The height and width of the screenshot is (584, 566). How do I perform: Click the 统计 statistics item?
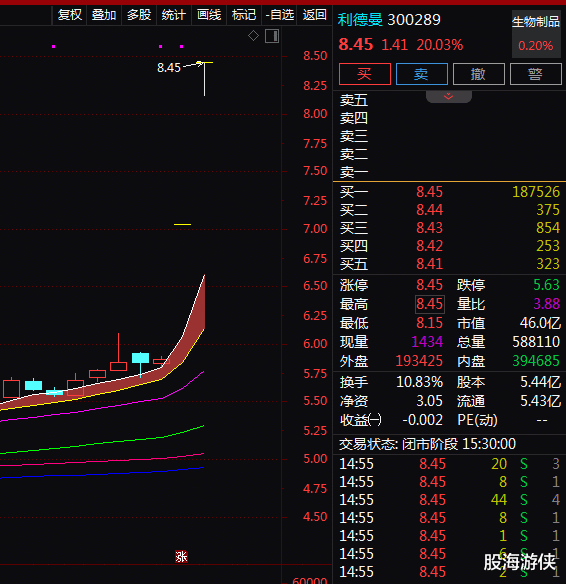click(x=174, y=15)
